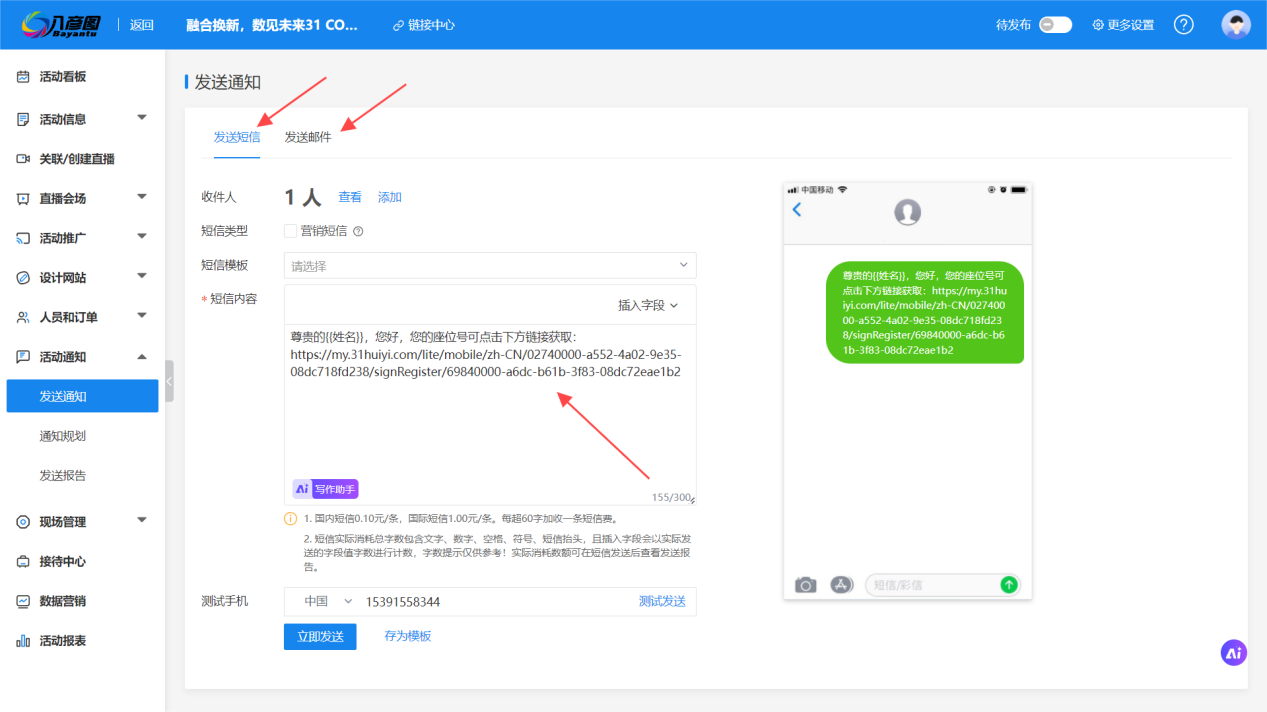Switch to the 发送邮件 tab
Image resolution: width=1267 pixels, height=712 pixels.
tap(308, 137)
